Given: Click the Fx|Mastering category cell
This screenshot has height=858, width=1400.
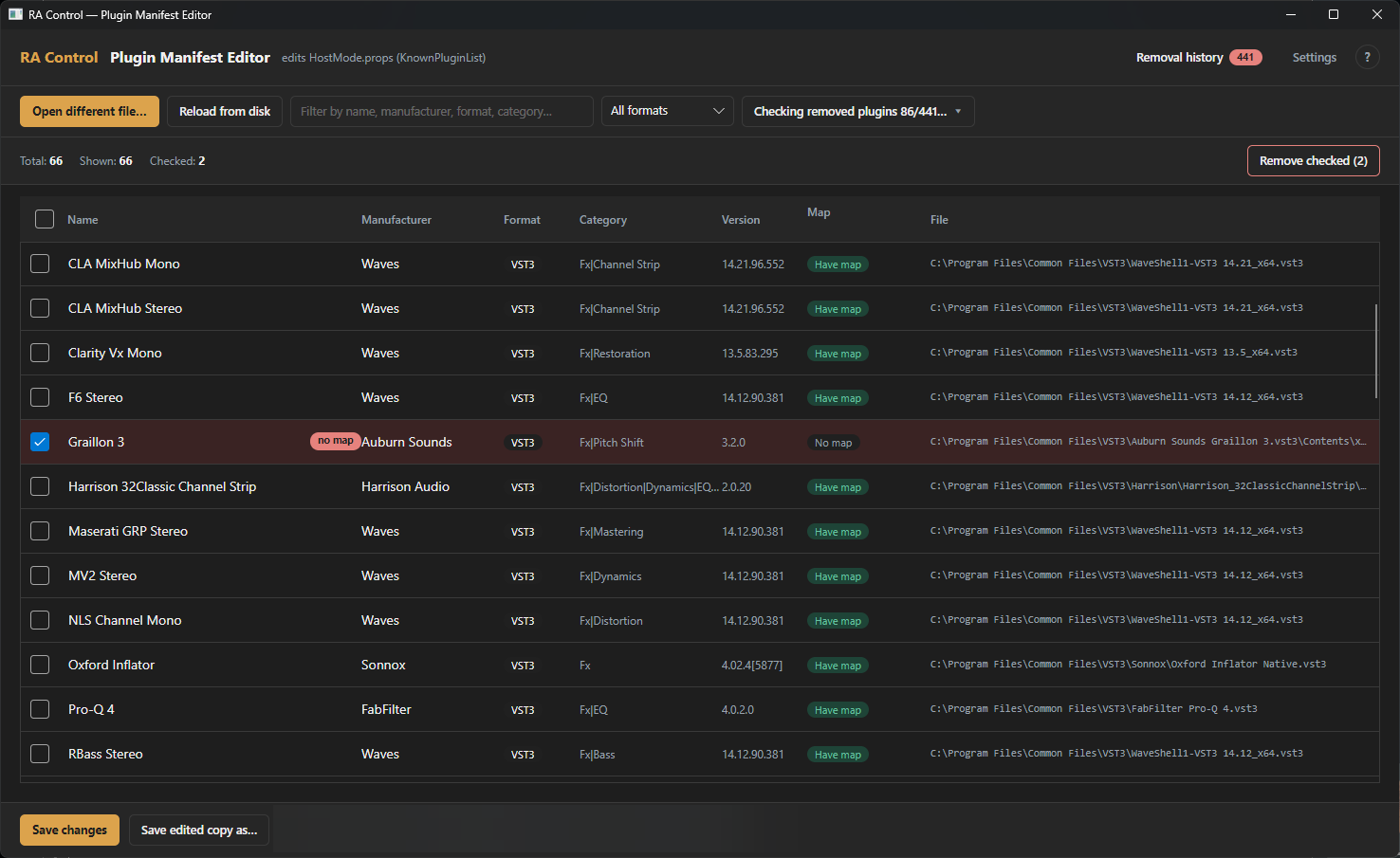Looking at the screenshot, I should tap(611, 532).
